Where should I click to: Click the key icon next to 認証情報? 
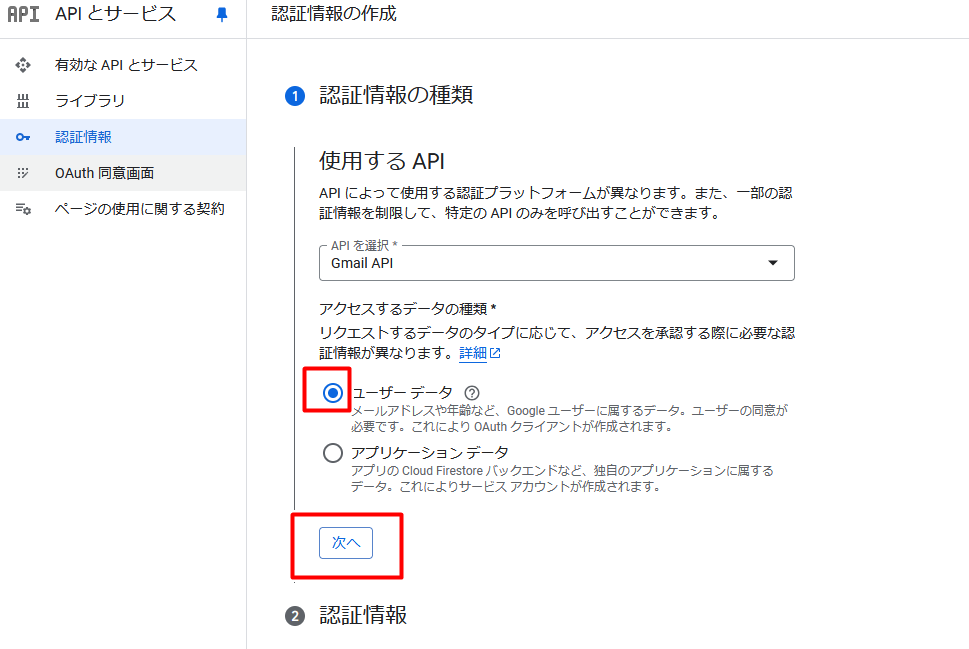[23, 136]
